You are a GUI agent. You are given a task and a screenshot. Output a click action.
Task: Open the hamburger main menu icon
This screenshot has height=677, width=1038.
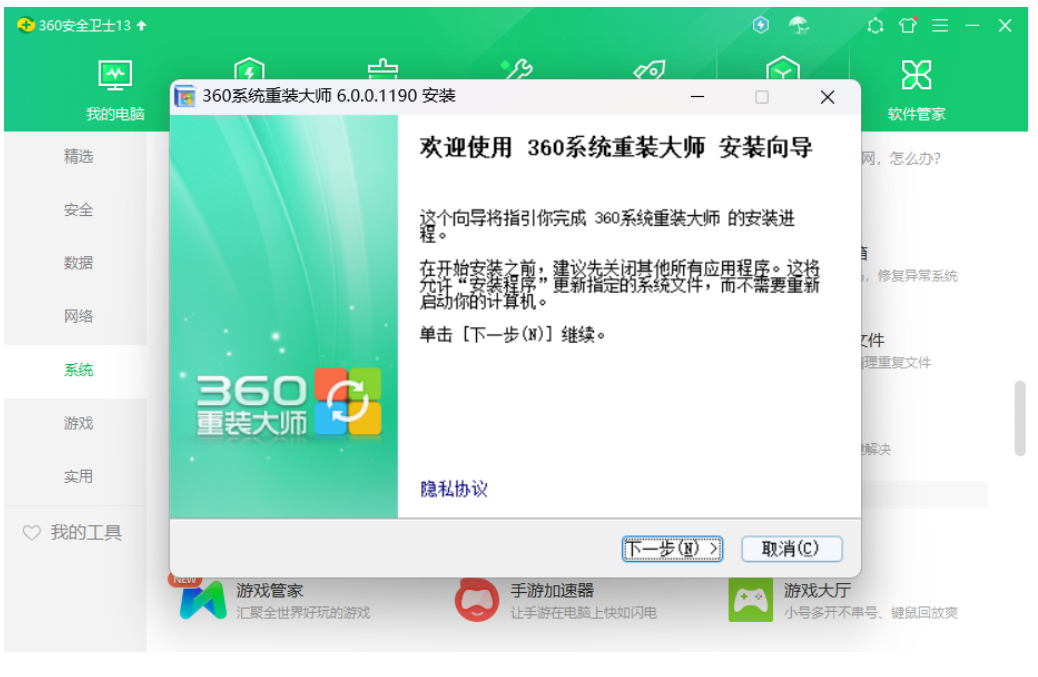pyautogui.click(x=940, y=25)
